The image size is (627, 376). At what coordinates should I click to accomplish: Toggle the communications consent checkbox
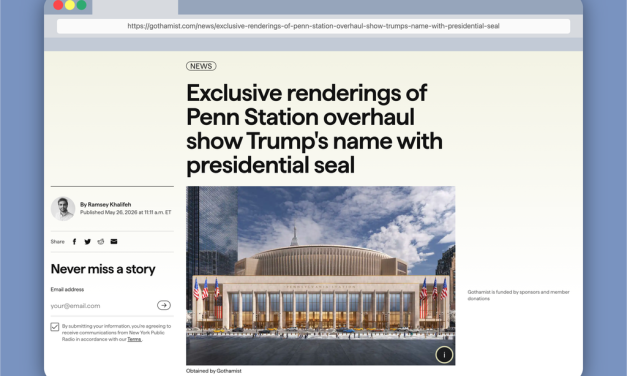click(x=55, y=327)
